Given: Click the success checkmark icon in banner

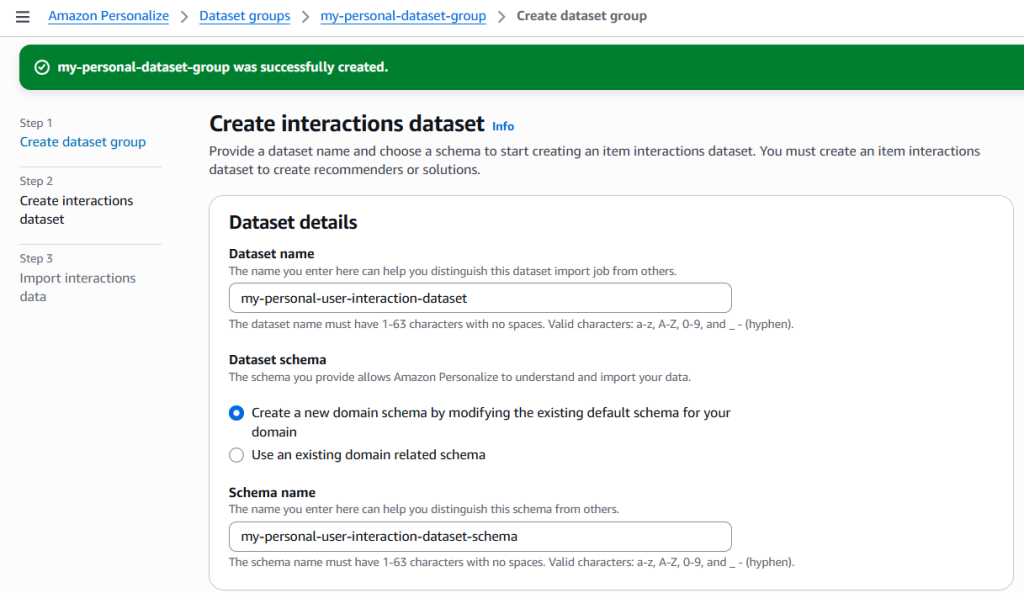Looking at the screenshot, I should (42, 67).
